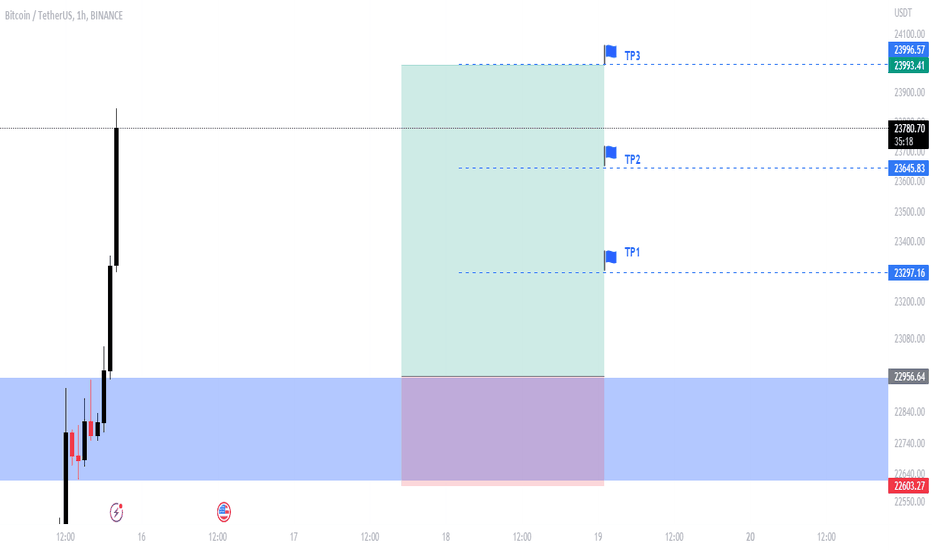The height and width of the screenshot is (550, 932).
Task: Select the 23996.57 blue price label
Action: pos(909,50)
